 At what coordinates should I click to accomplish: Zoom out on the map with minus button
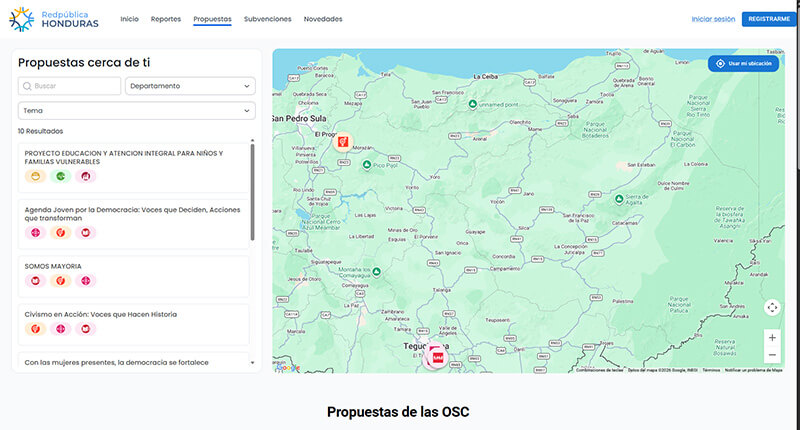772,355
